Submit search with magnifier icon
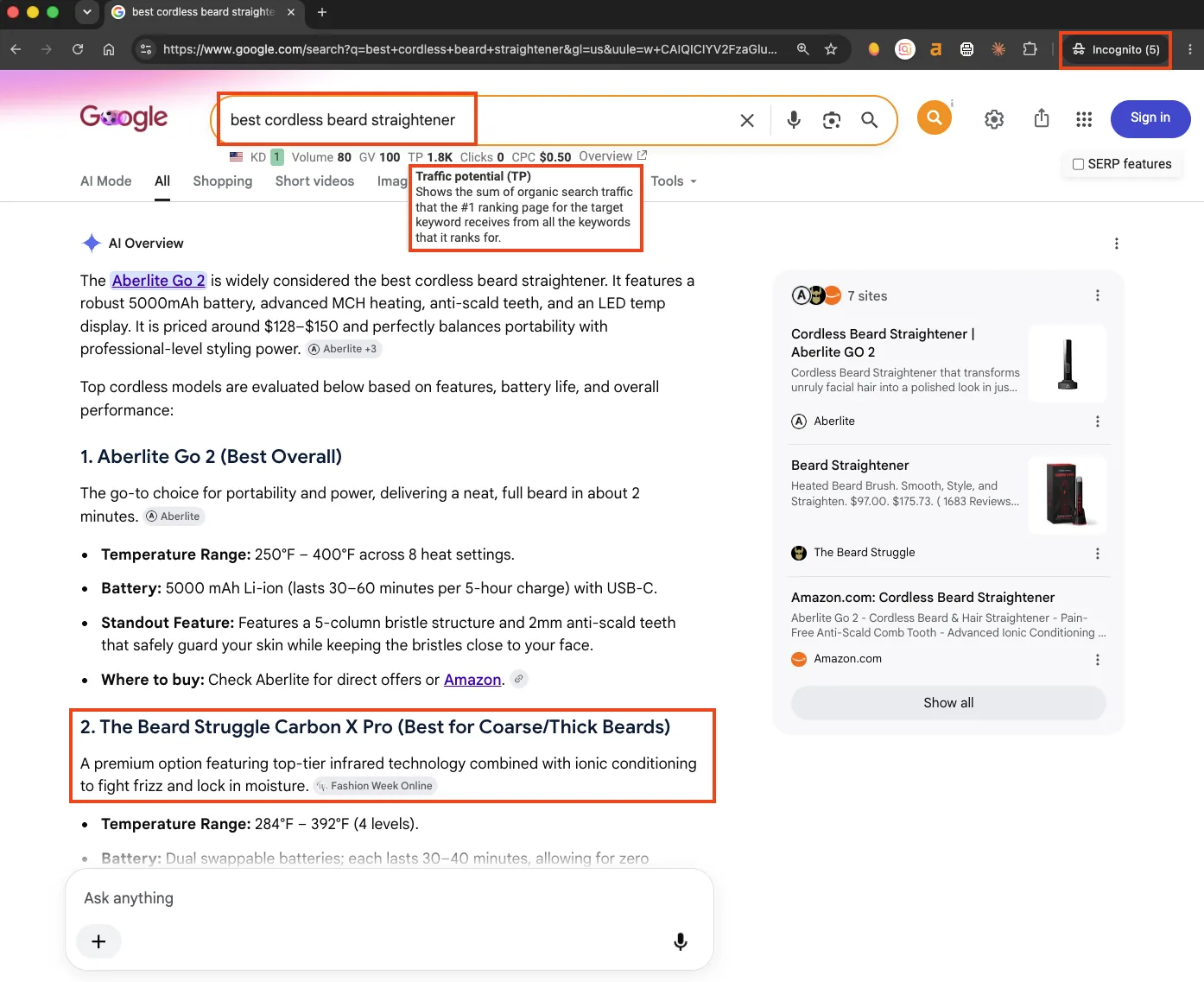1204x982 pixels. [x=870, y=120]
